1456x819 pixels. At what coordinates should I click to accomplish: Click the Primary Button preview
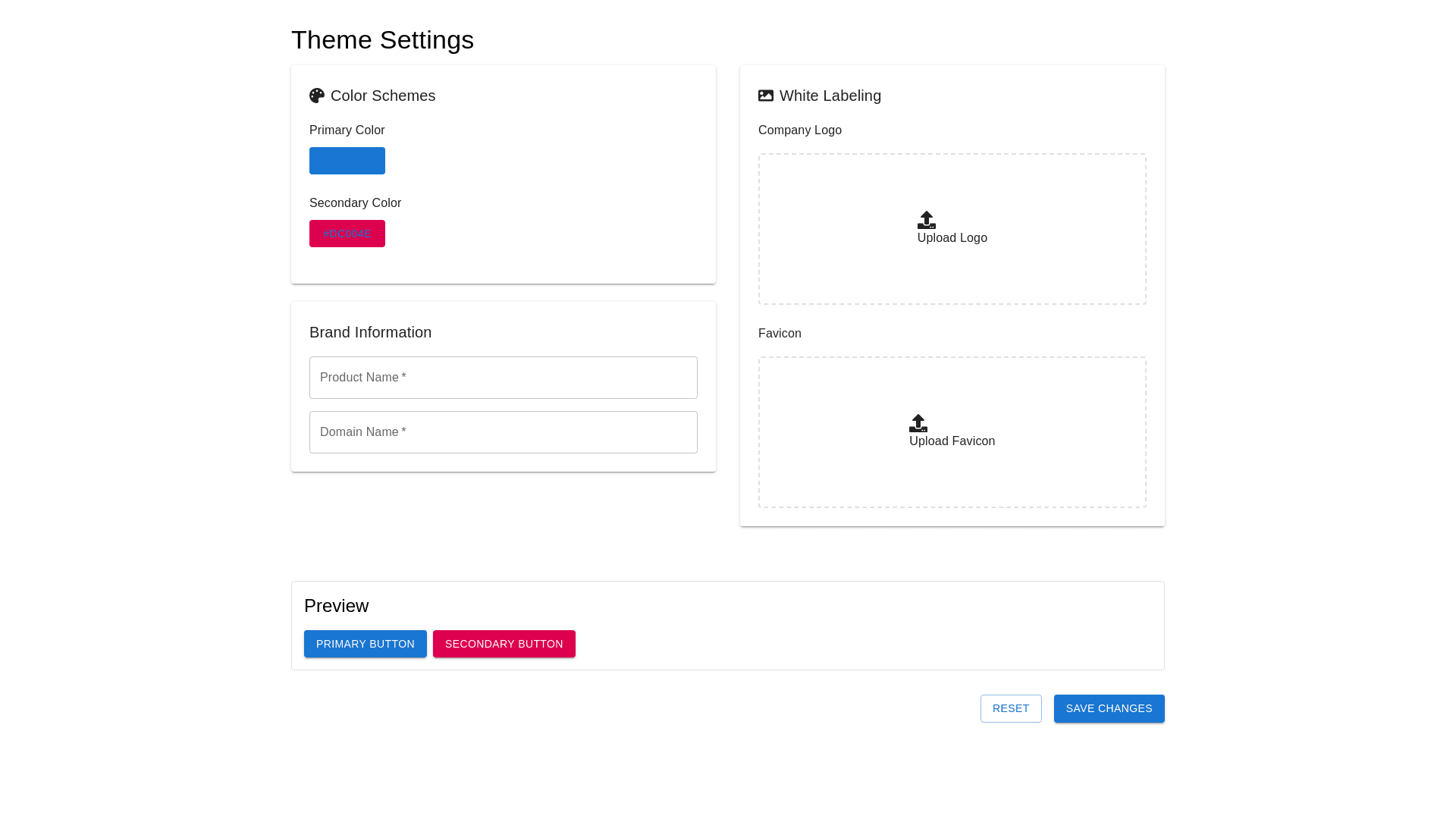tap(366, 644)
